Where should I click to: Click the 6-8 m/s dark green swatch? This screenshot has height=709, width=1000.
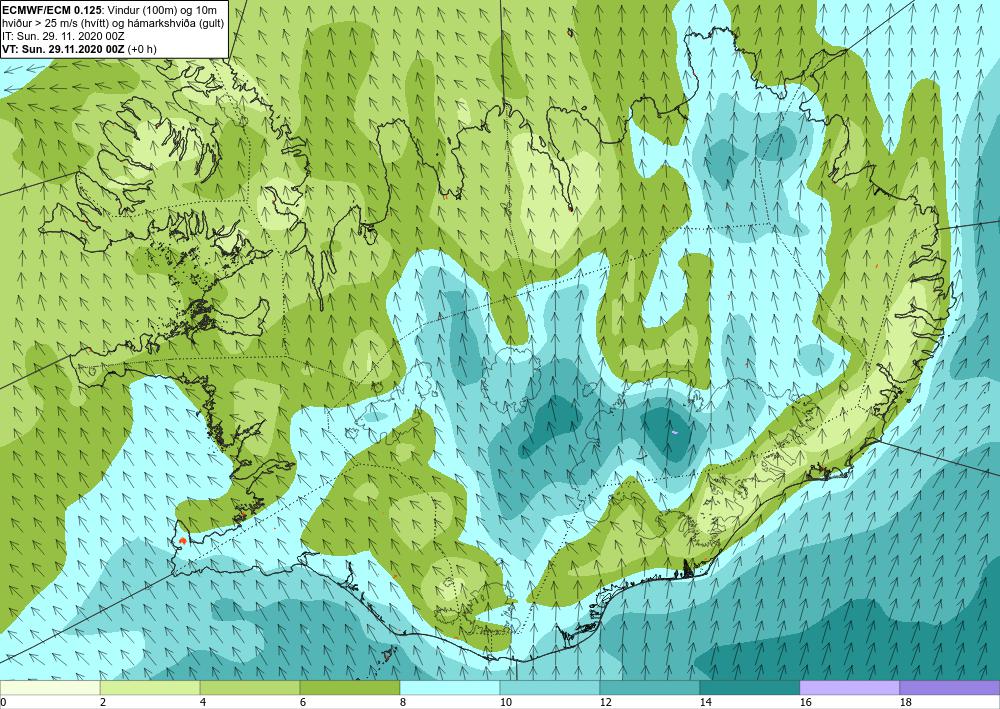pos(350,687)
